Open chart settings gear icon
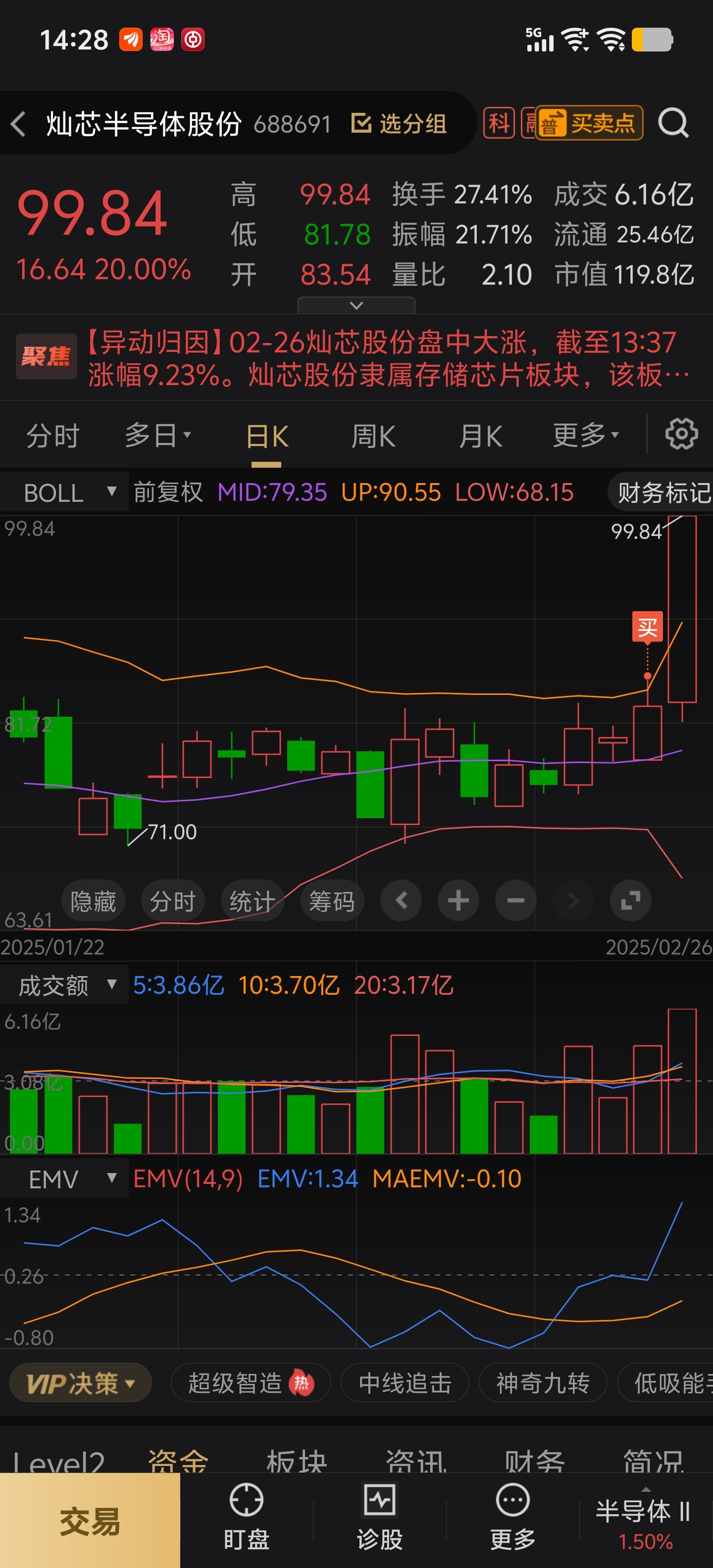Screen dimensions: 713x1568 click(x=681, y=435)
